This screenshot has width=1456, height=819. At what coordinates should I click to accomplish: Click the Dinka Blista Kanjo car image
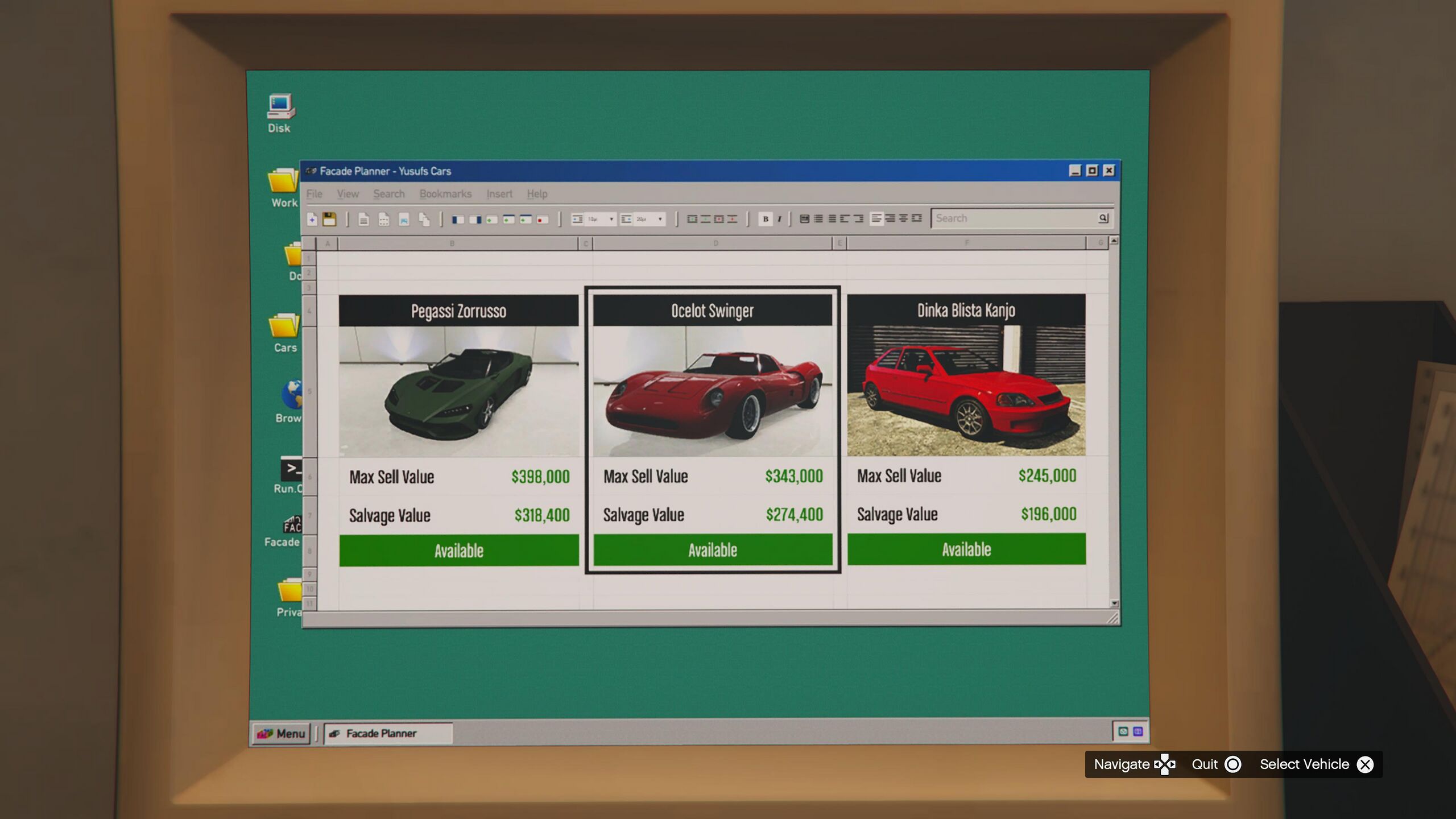point(966,390)
